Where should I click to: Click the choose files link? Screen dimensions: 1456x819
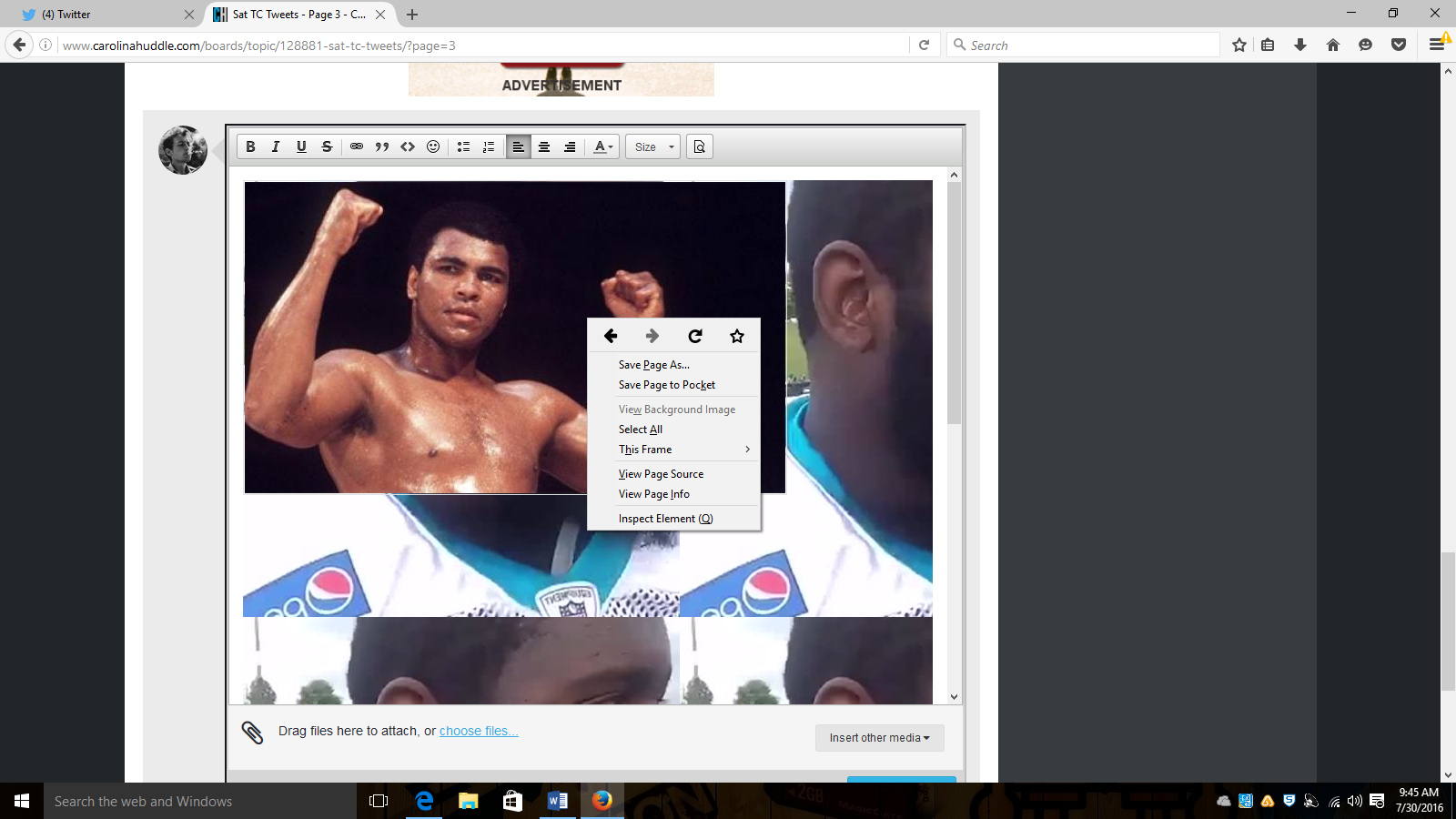tap(479, 731)
